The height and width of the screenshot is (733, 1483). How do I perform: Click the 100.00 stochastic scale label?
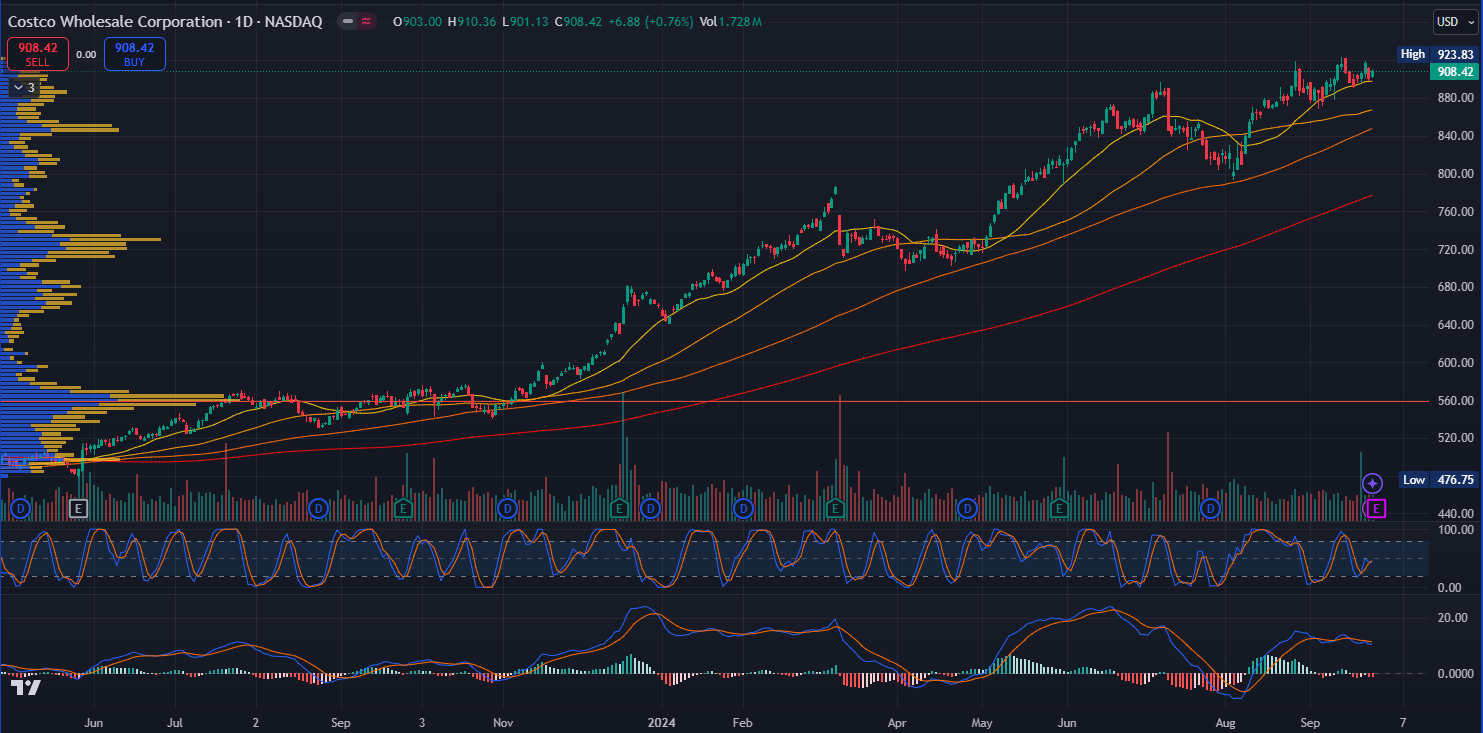pos(1455,529)
